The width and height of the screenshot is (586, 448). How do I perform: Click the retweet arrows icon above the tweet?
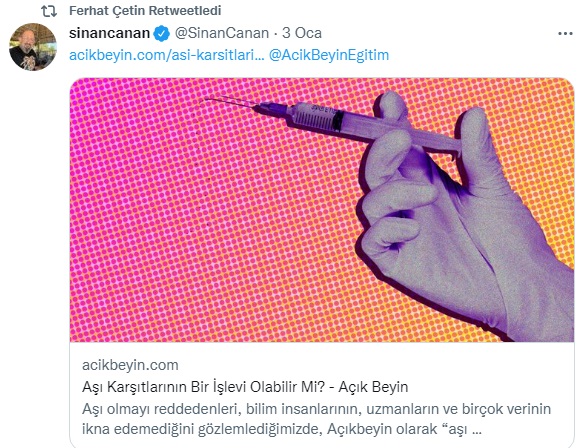[x=49, y=11]
